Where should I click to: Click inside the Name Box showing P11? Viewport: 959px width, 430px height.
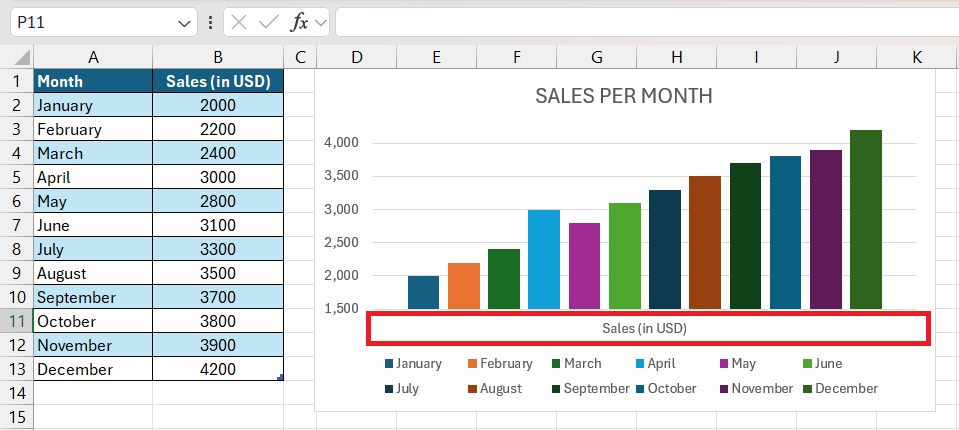point(95,23)
